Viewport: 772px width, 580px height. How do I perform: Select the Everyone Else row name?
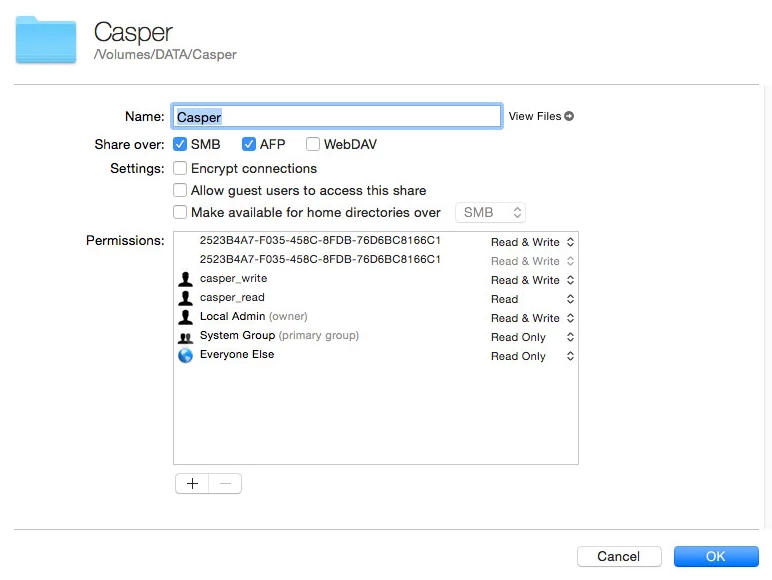tap(237, 354)
